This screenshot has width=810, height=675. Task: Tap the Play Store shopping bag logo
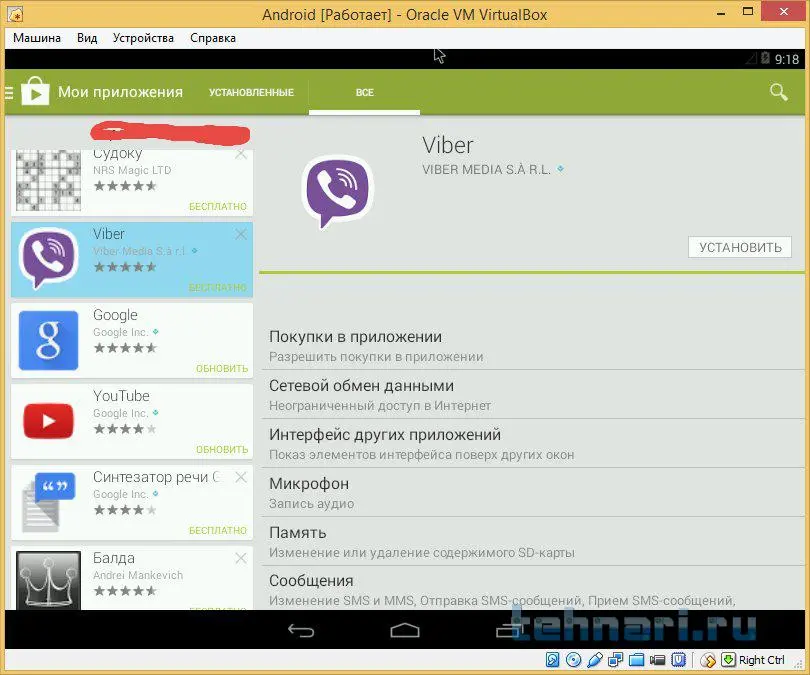point(35,91)
